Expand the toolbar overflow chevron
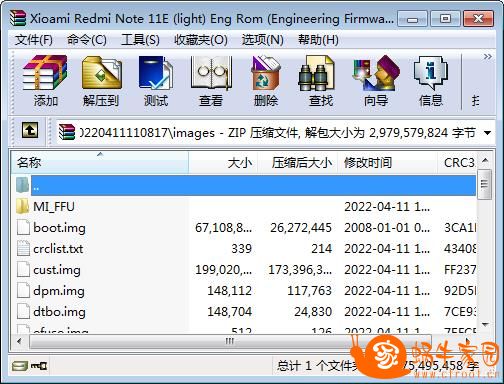 pos(488,57)
